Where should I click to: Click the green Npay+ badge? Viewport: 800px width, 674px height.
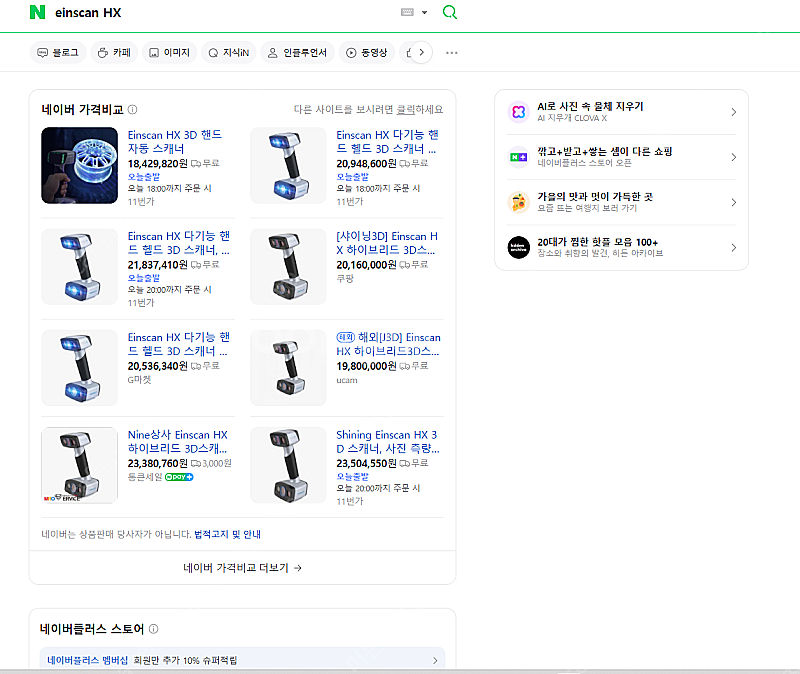coord(179,477)
